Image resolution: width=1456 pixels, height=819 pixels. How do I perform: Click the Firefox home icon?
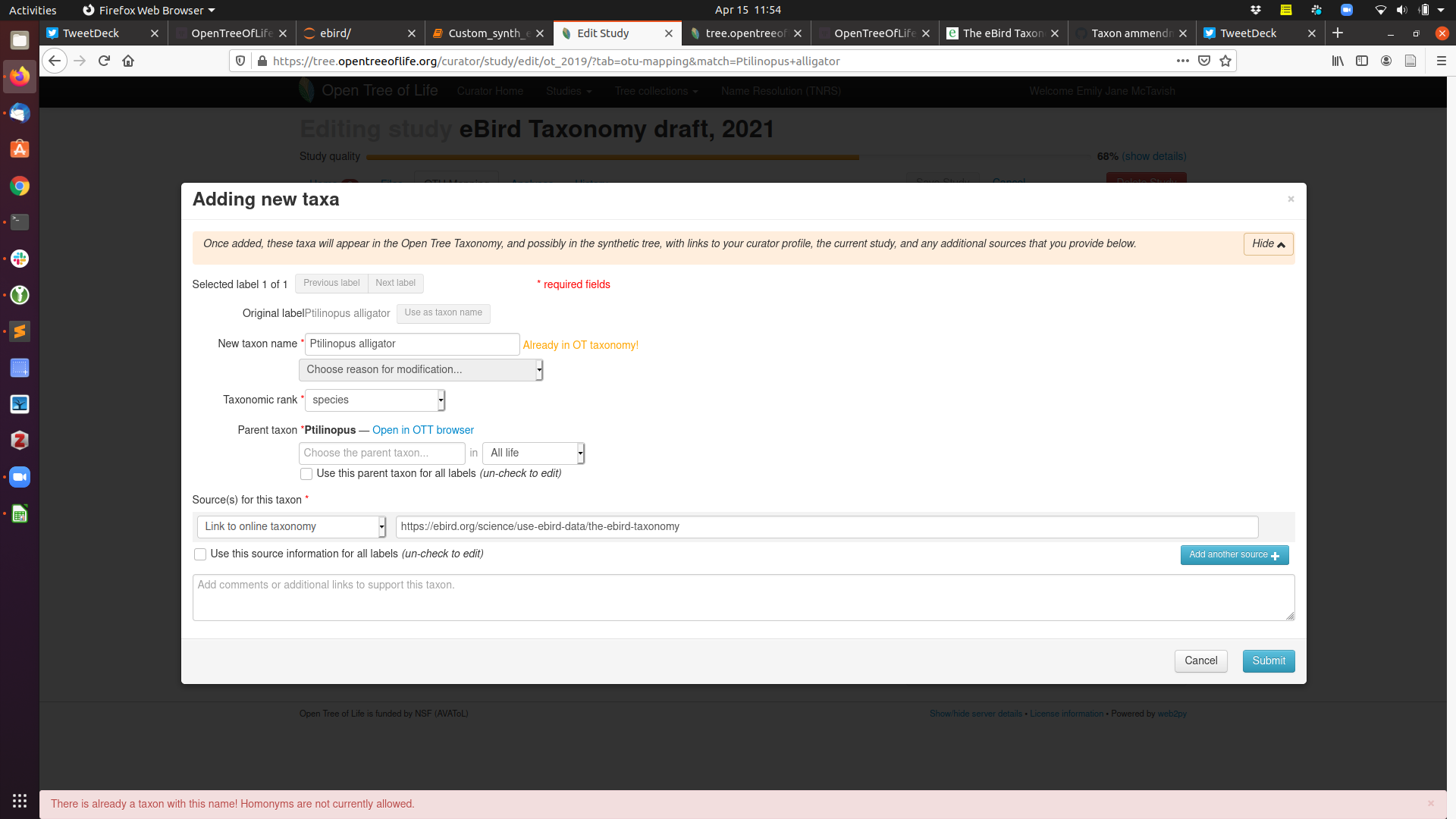click(x=128, y=61)
